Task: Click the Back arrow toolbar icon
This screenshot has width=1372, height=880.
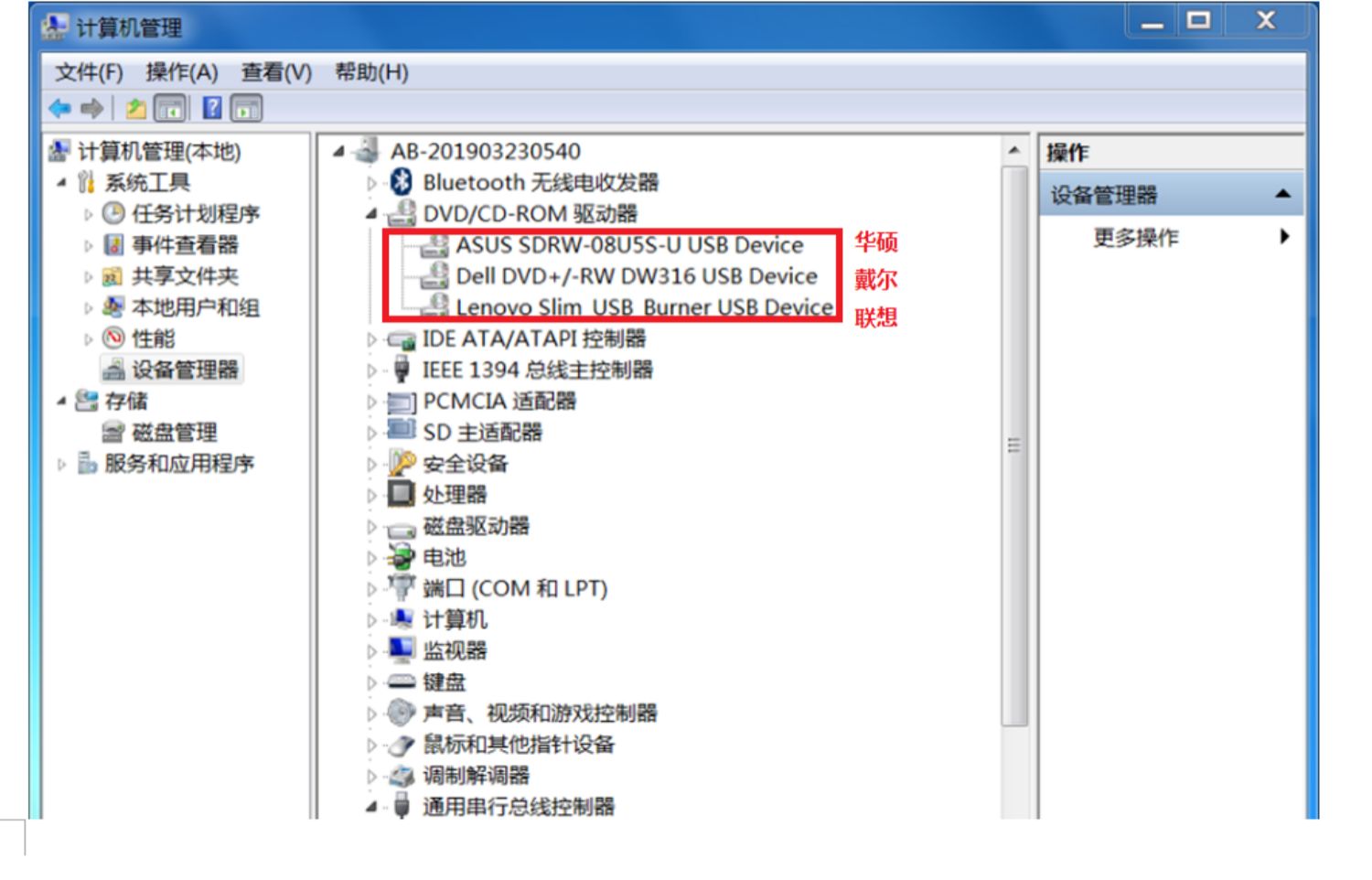Action: click(60, 109)
